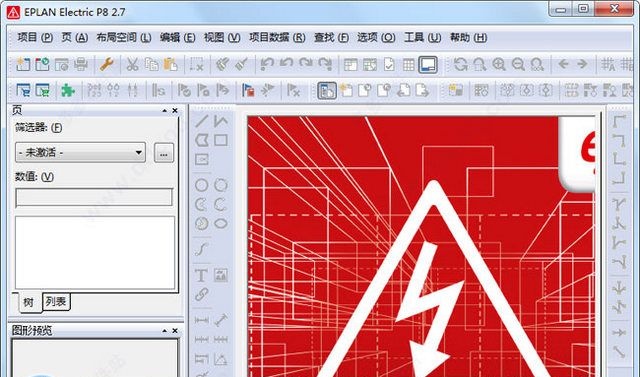
Task: Insert hyperlink using chain link icon
Action: 201,295
